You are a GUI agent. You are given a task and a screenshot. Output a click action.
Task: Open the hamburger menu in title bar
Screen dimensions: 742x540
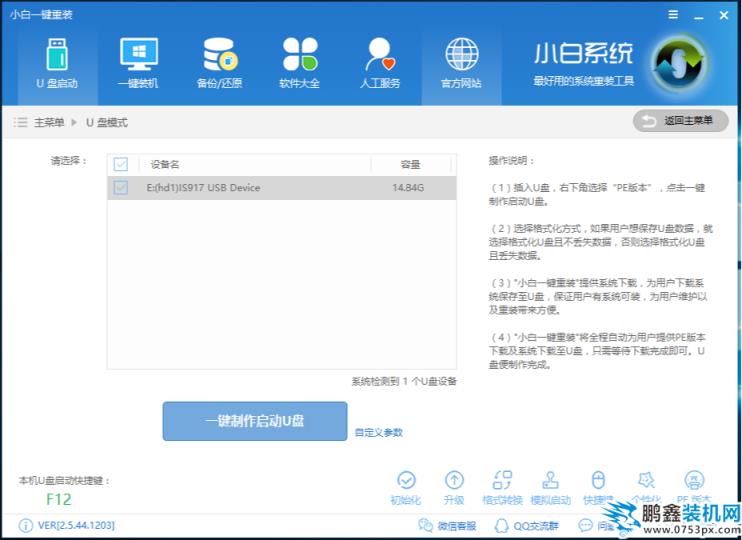click(x=673, y=15)
